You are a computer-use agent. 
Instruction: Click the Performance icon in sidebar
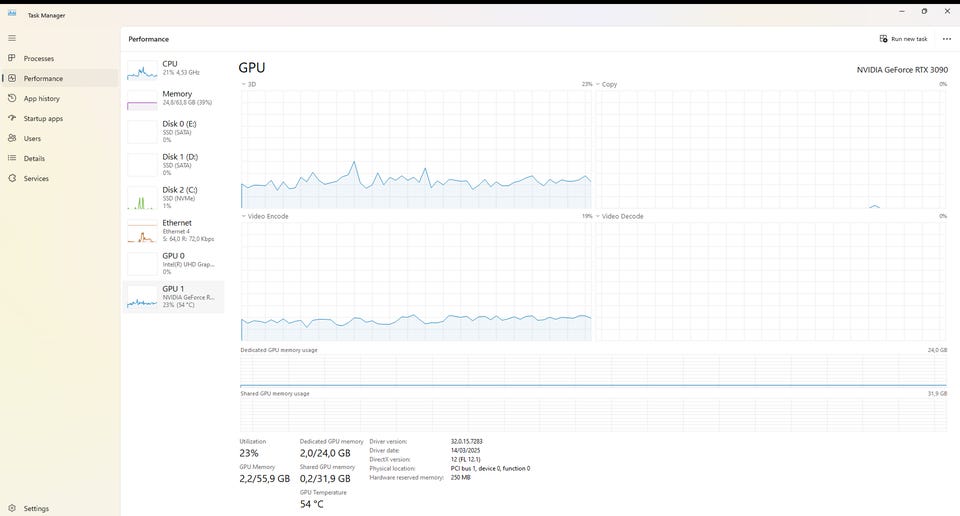[12, 78]
